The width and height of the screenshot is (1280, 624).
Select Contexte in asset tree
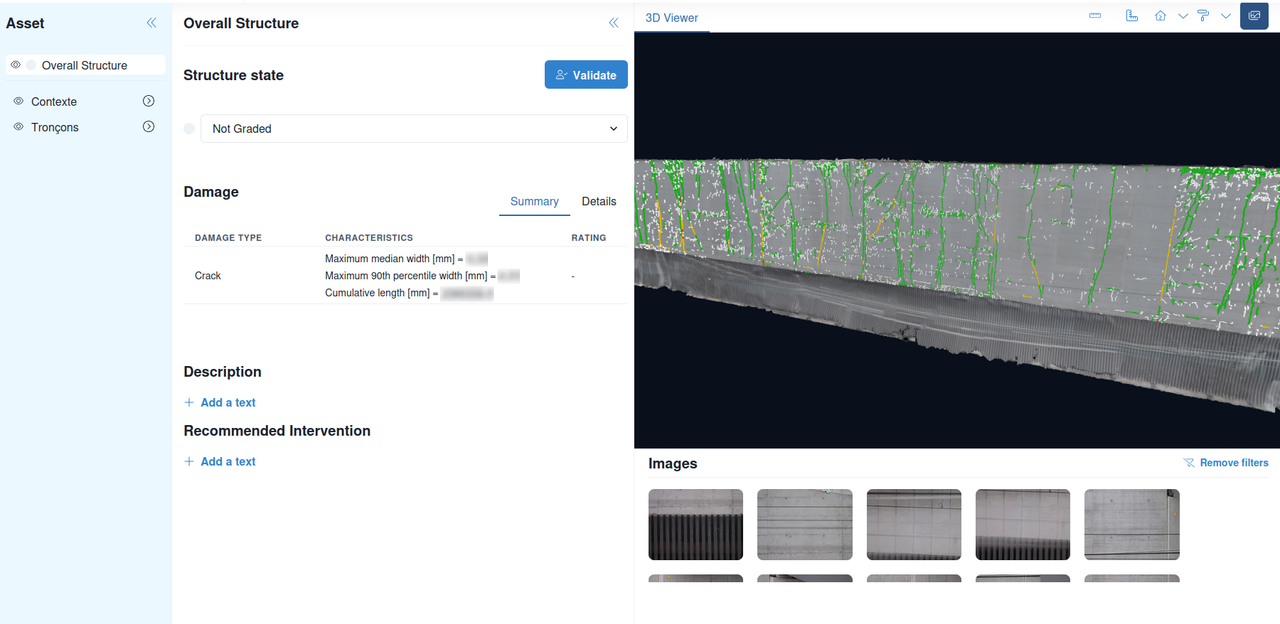click(54, 102)
